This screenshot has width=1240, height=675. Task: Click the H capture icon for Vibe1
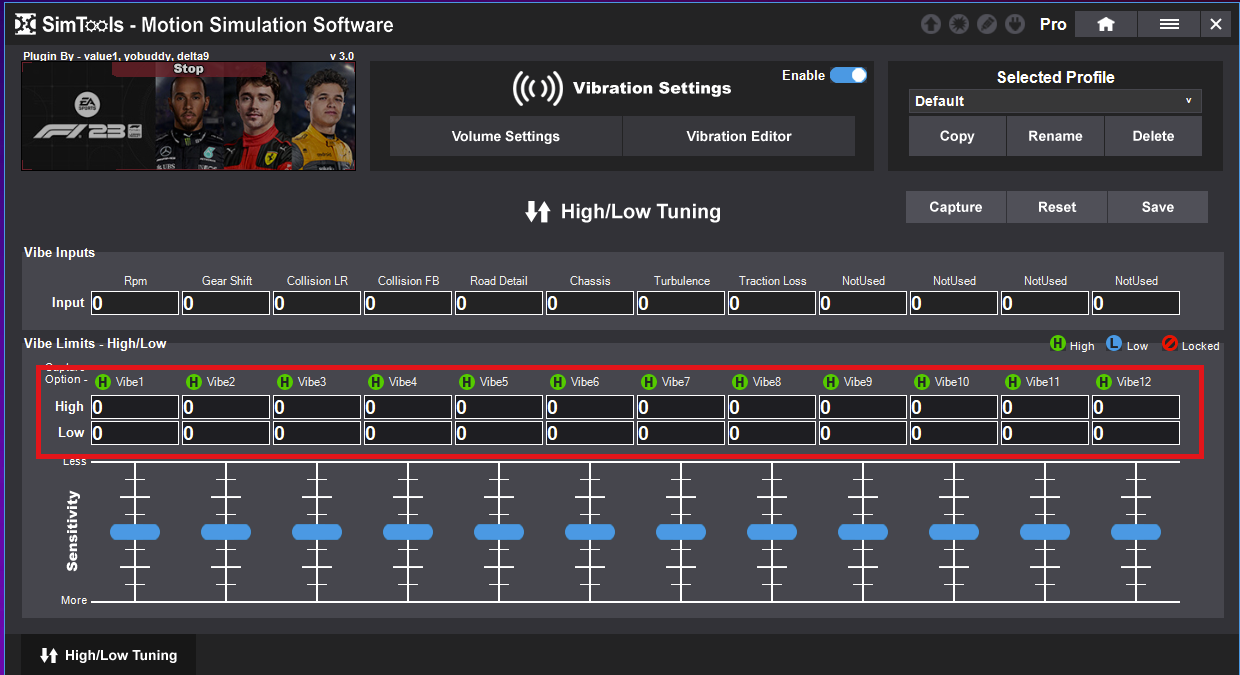click(103, 381)
